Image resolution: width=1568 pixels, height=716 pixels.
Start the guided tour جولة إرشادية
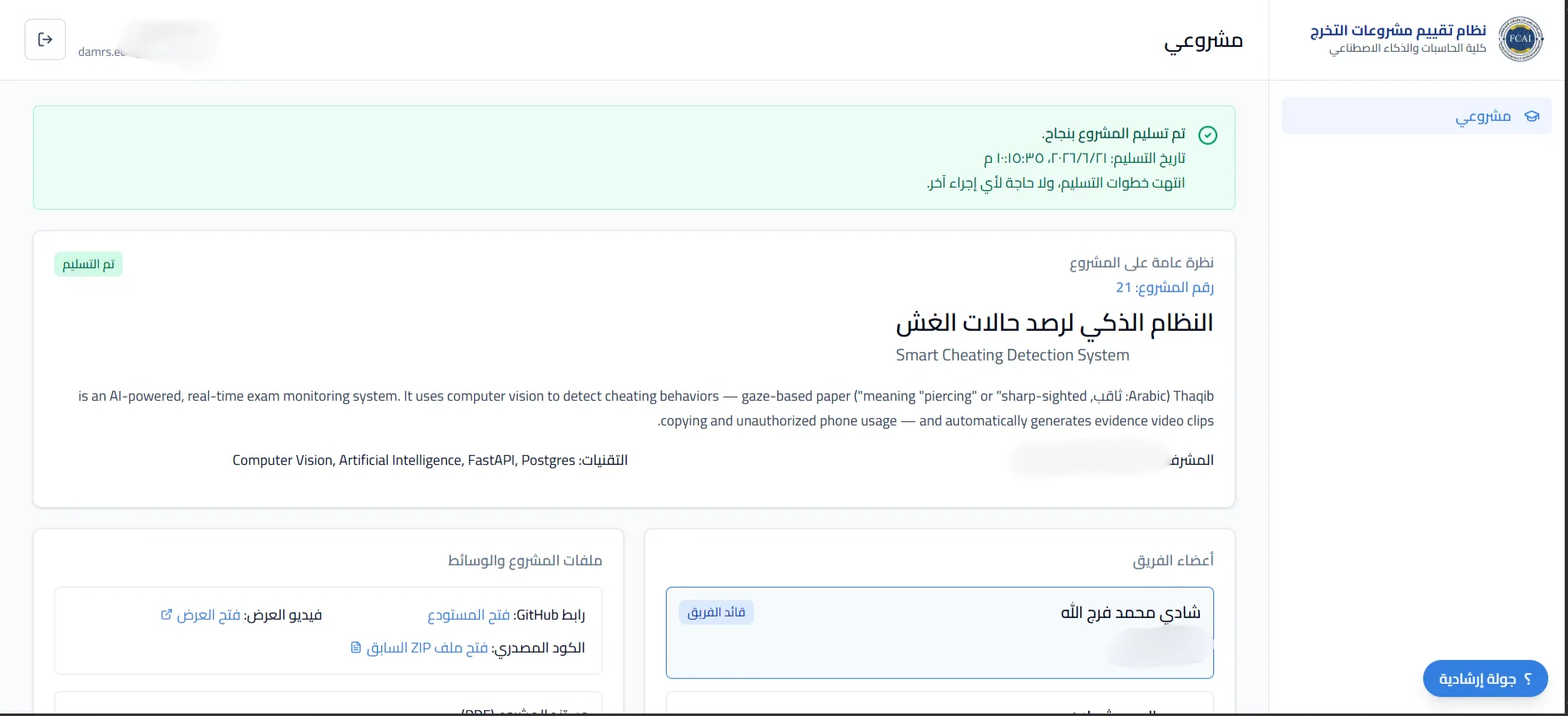(x=1485, y=679)
